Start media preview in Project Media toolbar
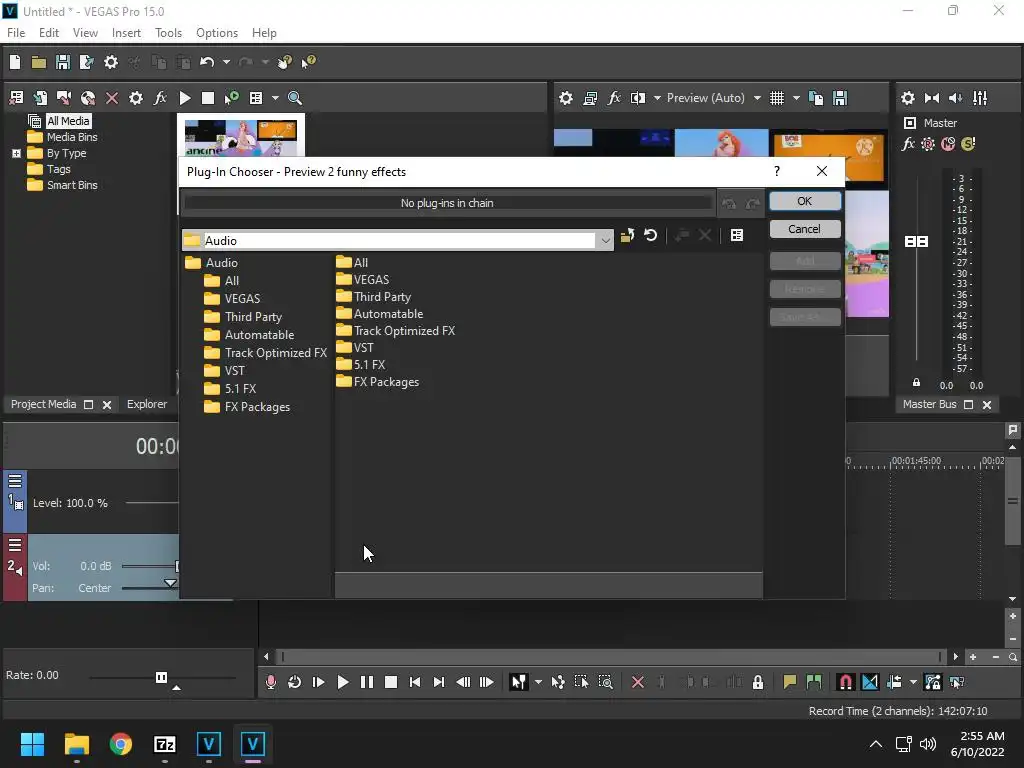This screenshot has height=768, width=1024. coord(185,98)
